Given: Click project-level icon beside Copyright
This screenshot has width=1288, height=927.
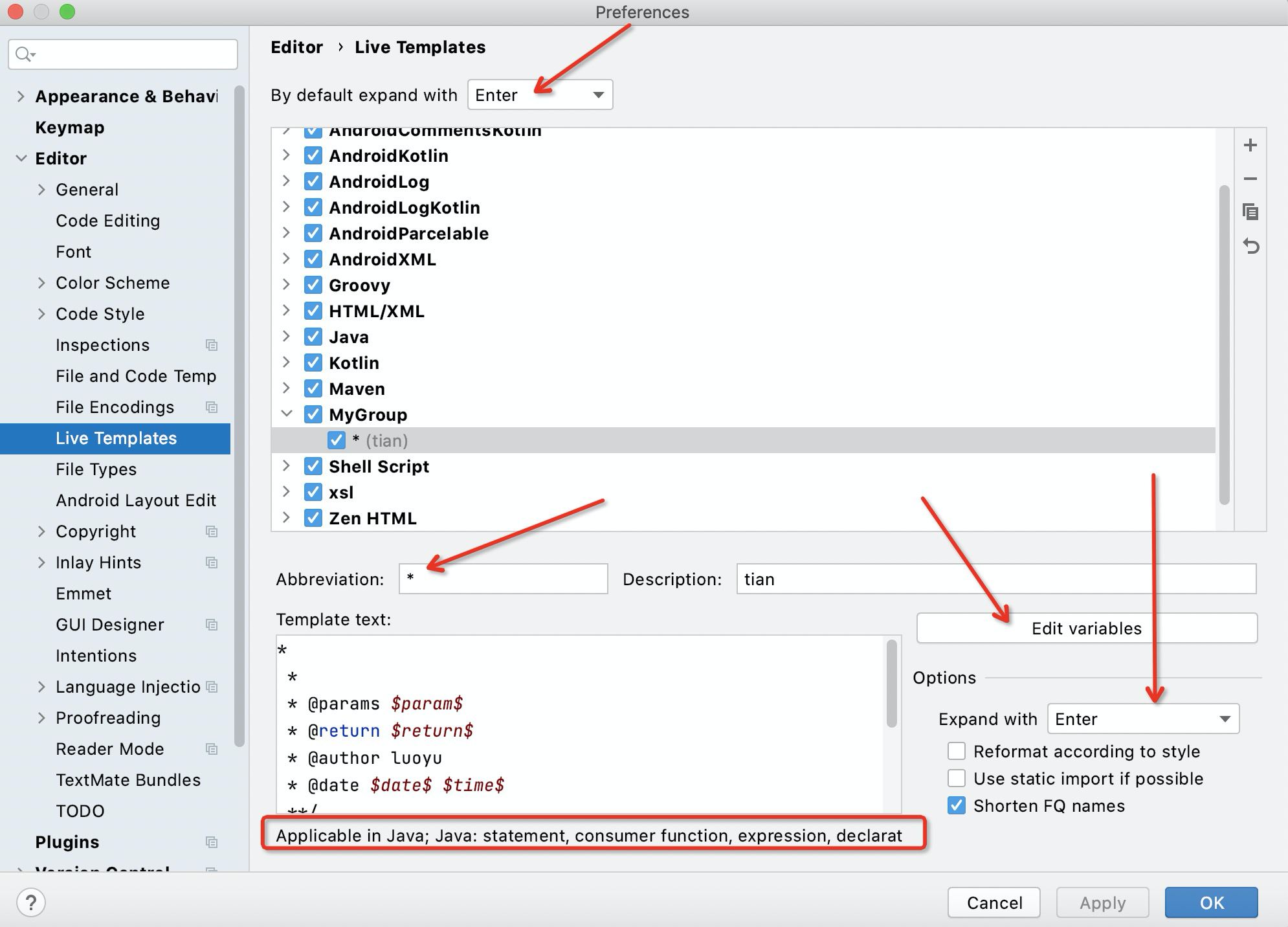Looking at the screenshot, I should [212, 531].
